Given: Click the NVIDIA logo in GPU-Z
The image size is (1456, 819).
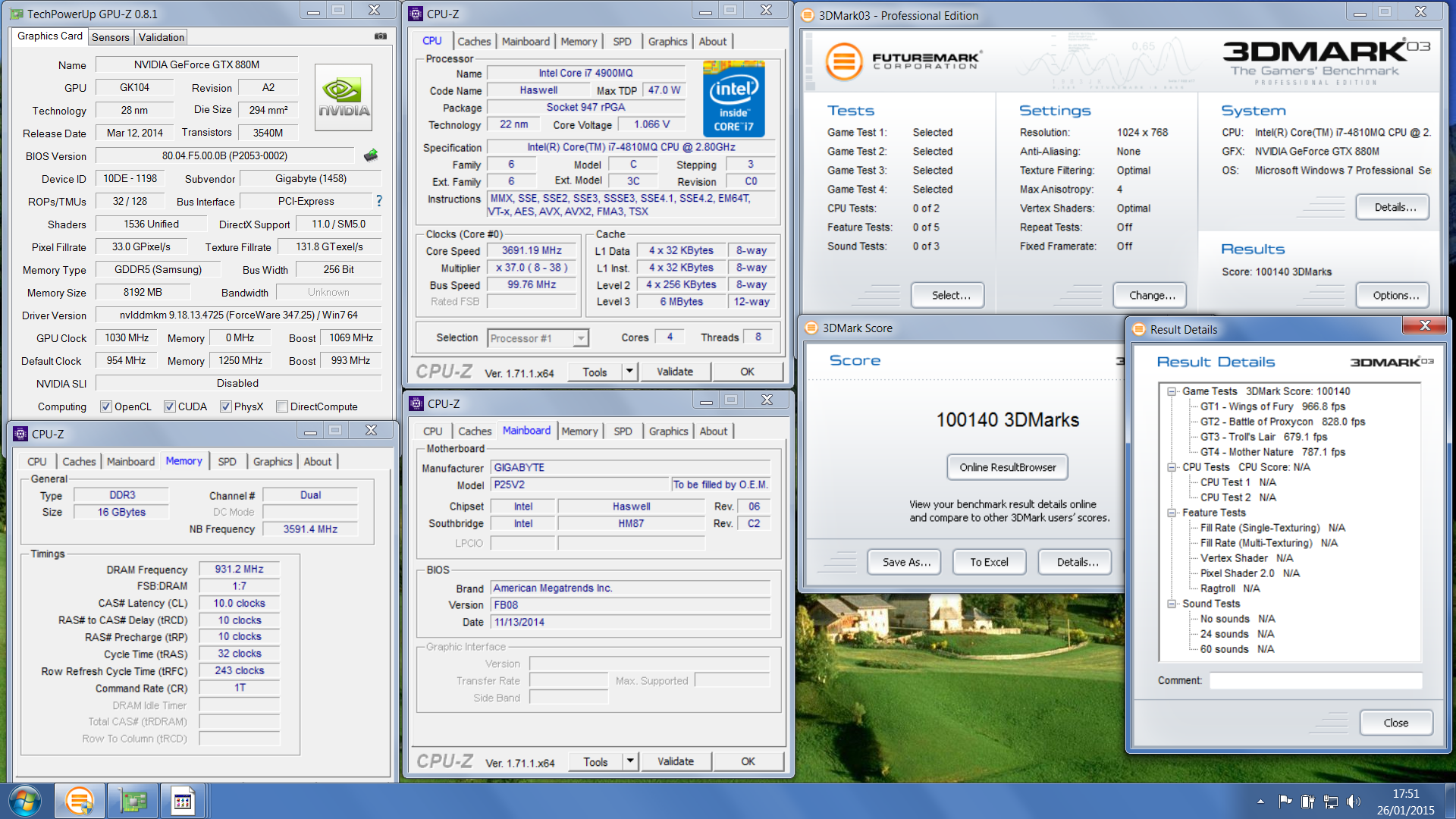Looking at the screenshot, I should click(344, 97).
